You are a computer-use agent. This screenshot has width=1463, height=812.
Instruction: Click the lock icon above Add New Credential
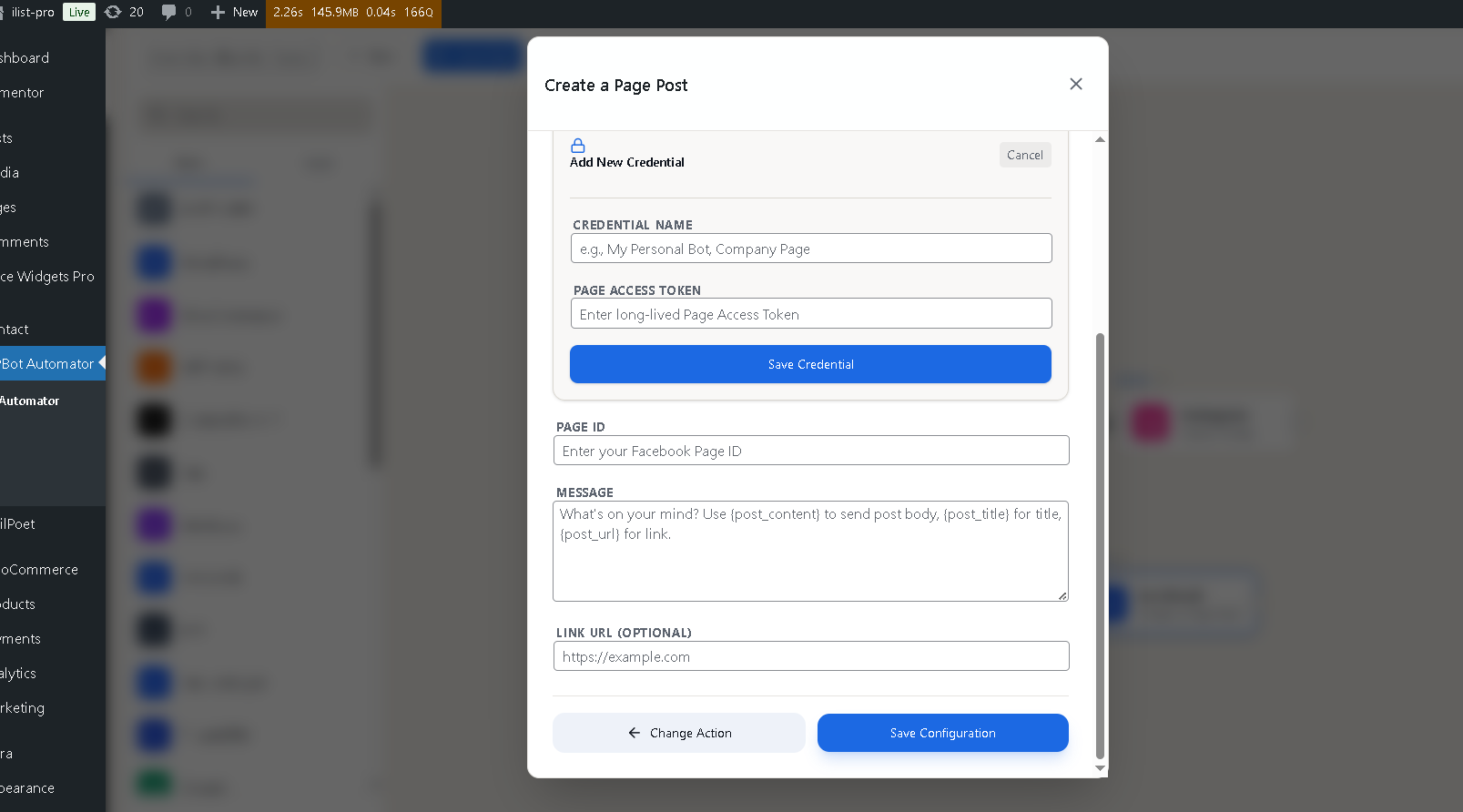coord(577,146)
